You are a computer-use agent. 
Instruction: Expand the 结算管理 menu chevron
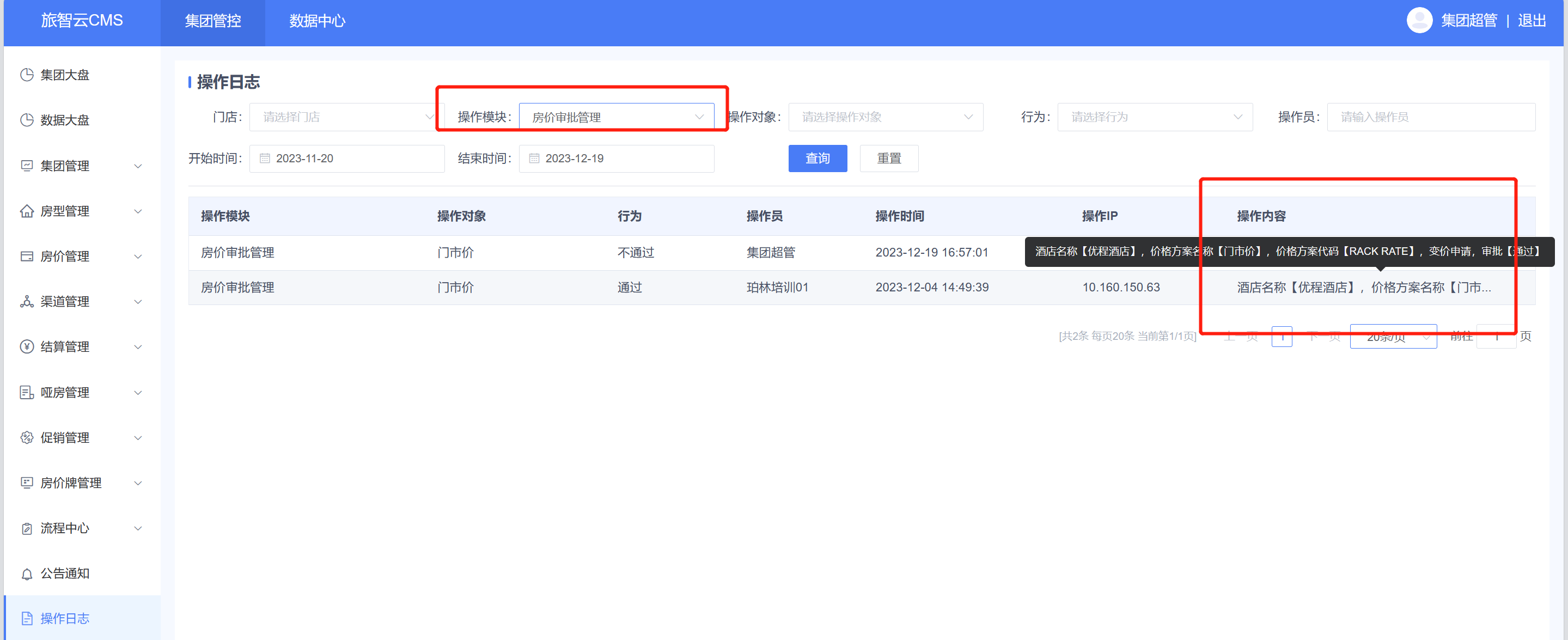click(138, 346)
